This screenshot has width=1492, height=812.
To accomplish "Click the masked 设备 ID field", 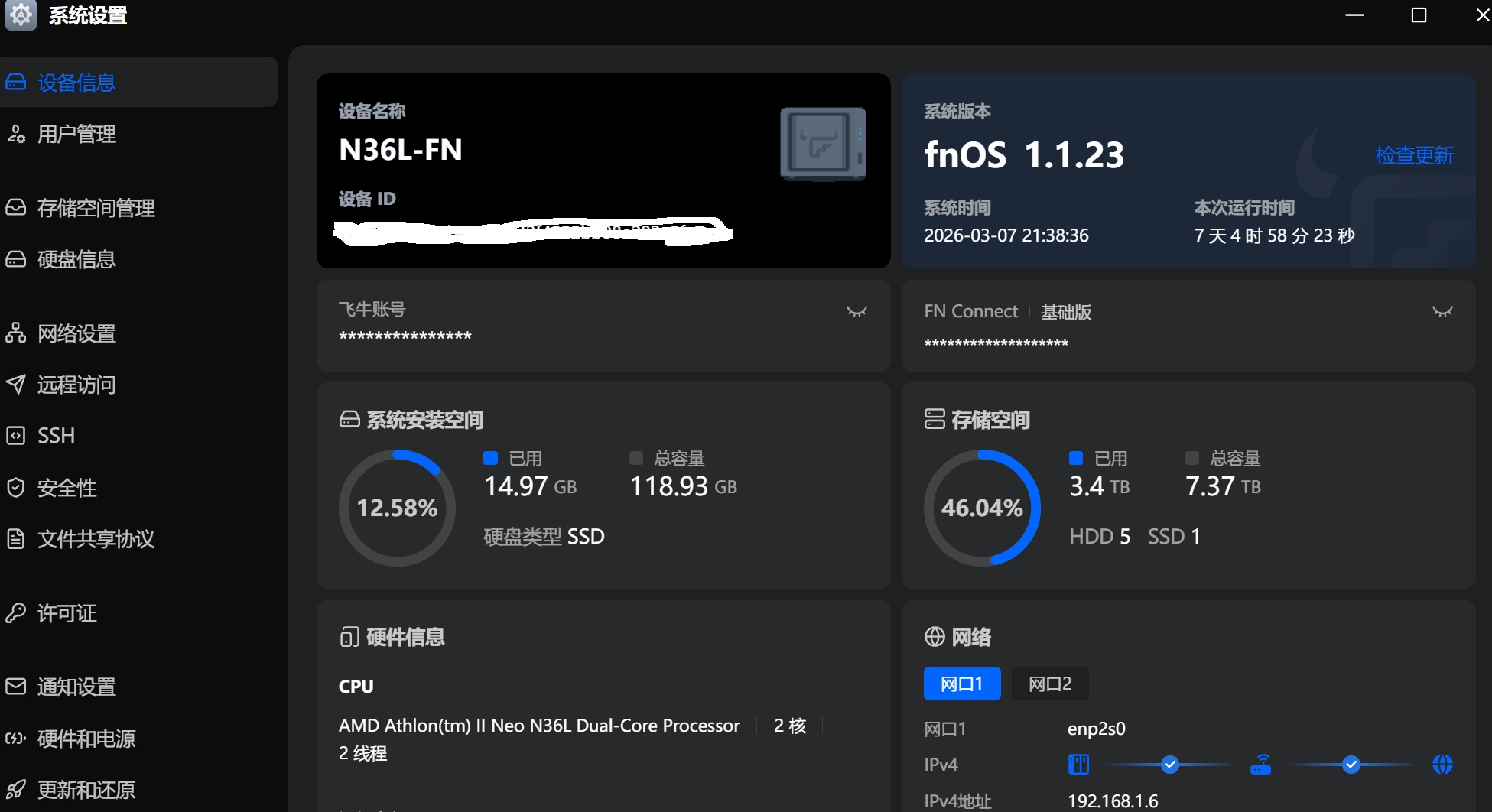I will pyautogui.click(x=531, y=229).
